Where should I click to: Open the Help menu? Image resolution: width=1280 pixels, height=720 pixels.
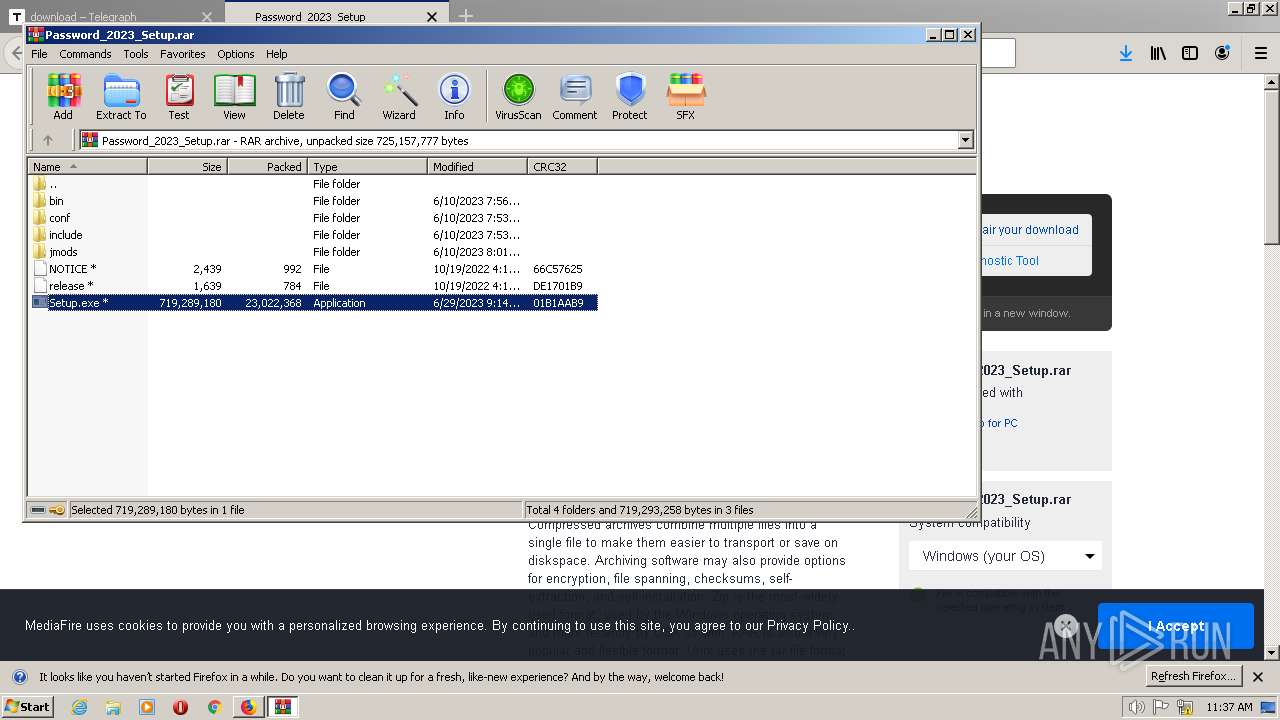click(277, 54)
